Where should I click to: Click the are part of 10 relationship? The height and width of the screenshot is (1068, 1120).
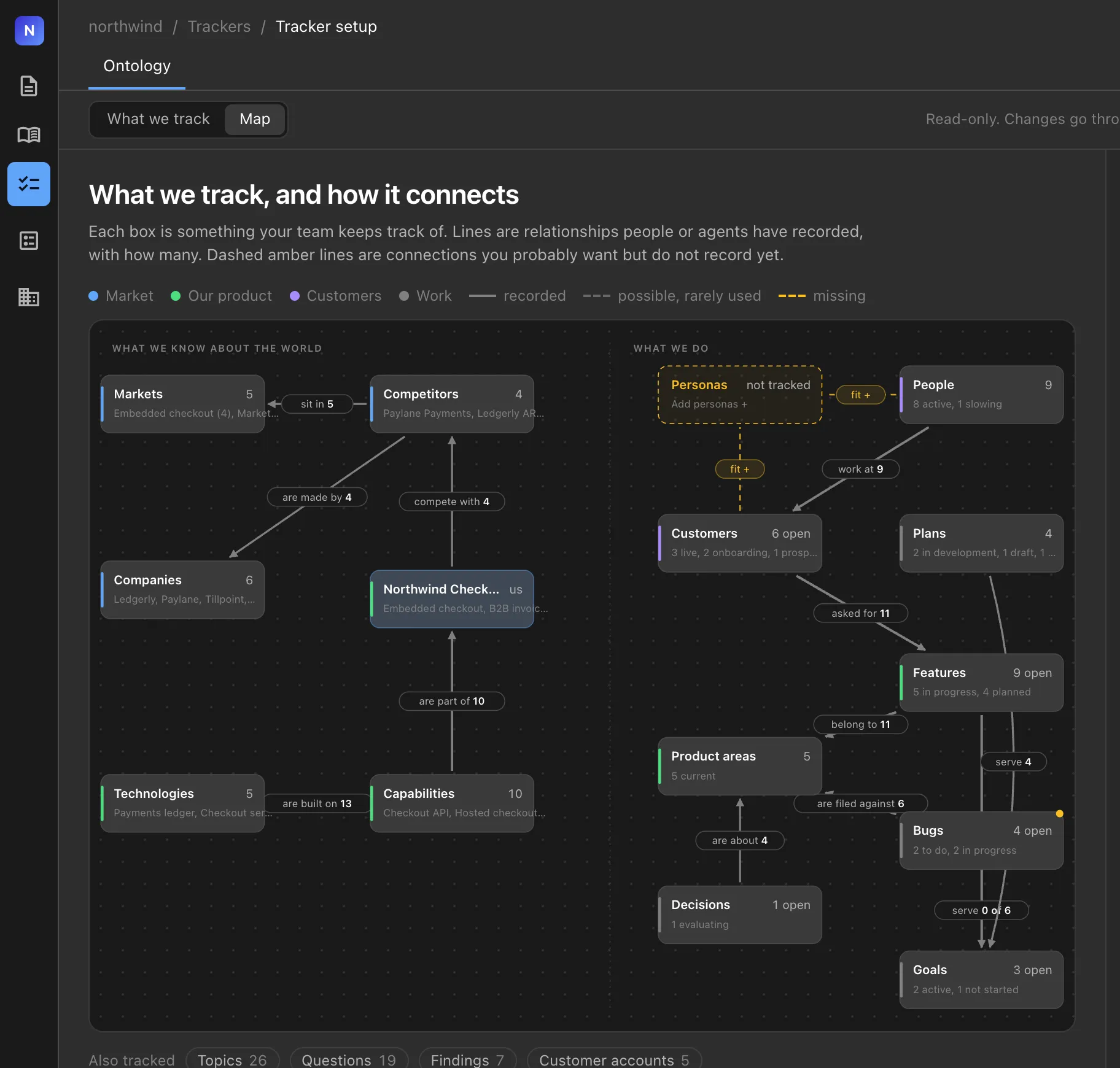pos(452,701)
